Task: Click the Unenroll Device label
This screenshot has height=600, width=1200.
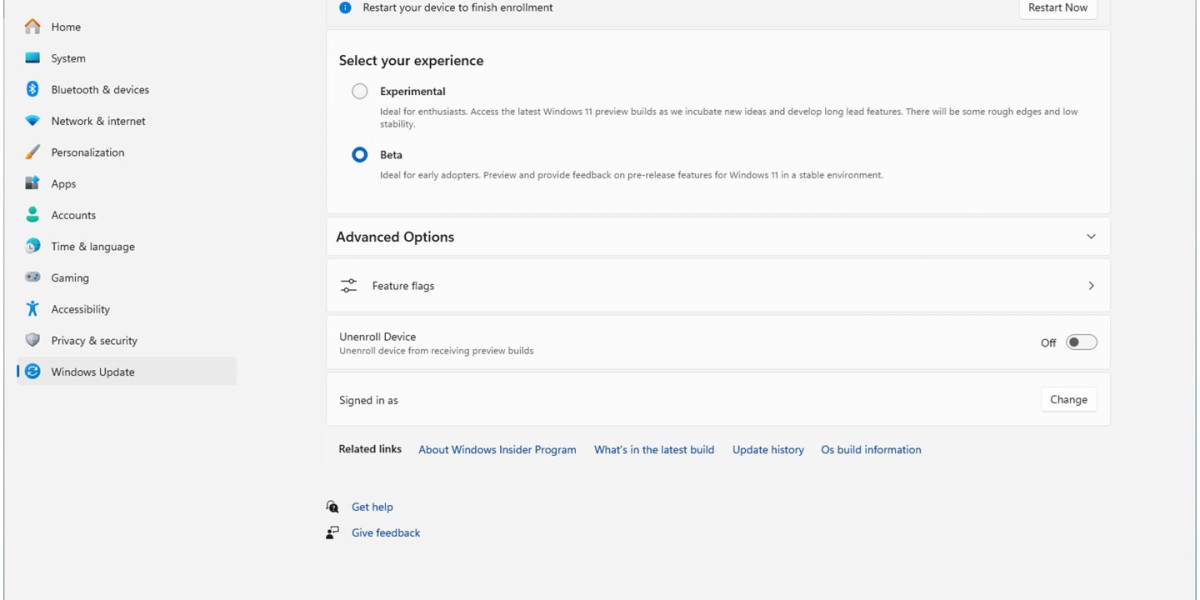Action: [377, 337]
